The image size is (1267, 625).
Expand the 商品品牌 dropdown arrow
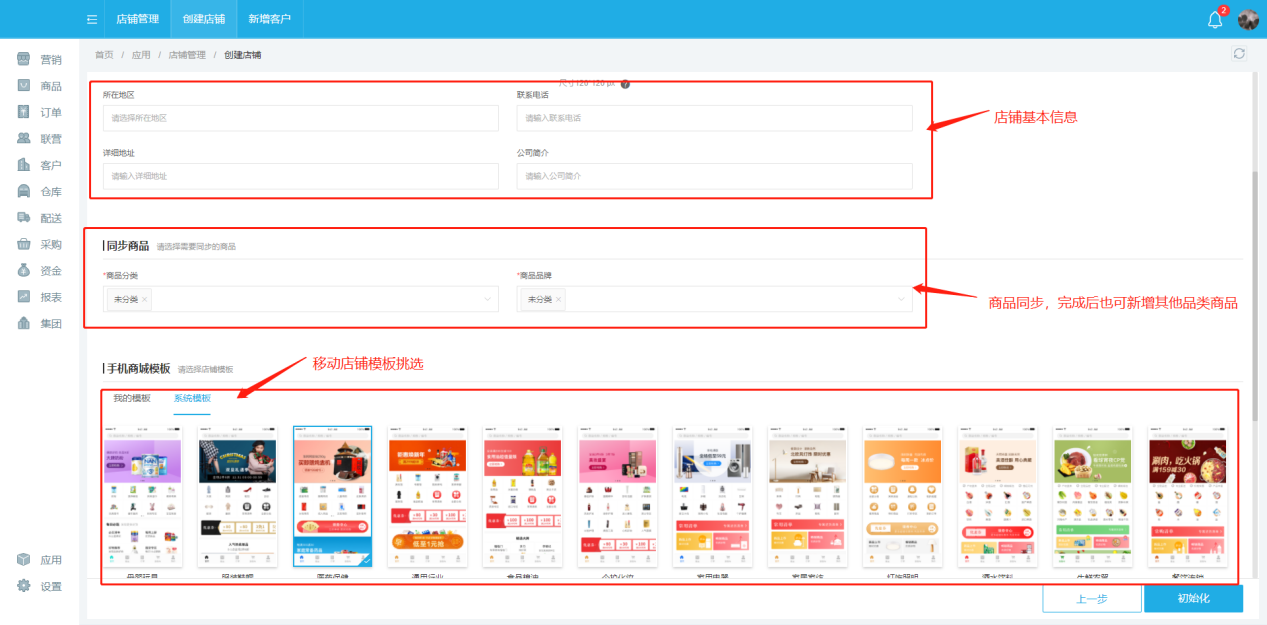click(x=901, y=299)
